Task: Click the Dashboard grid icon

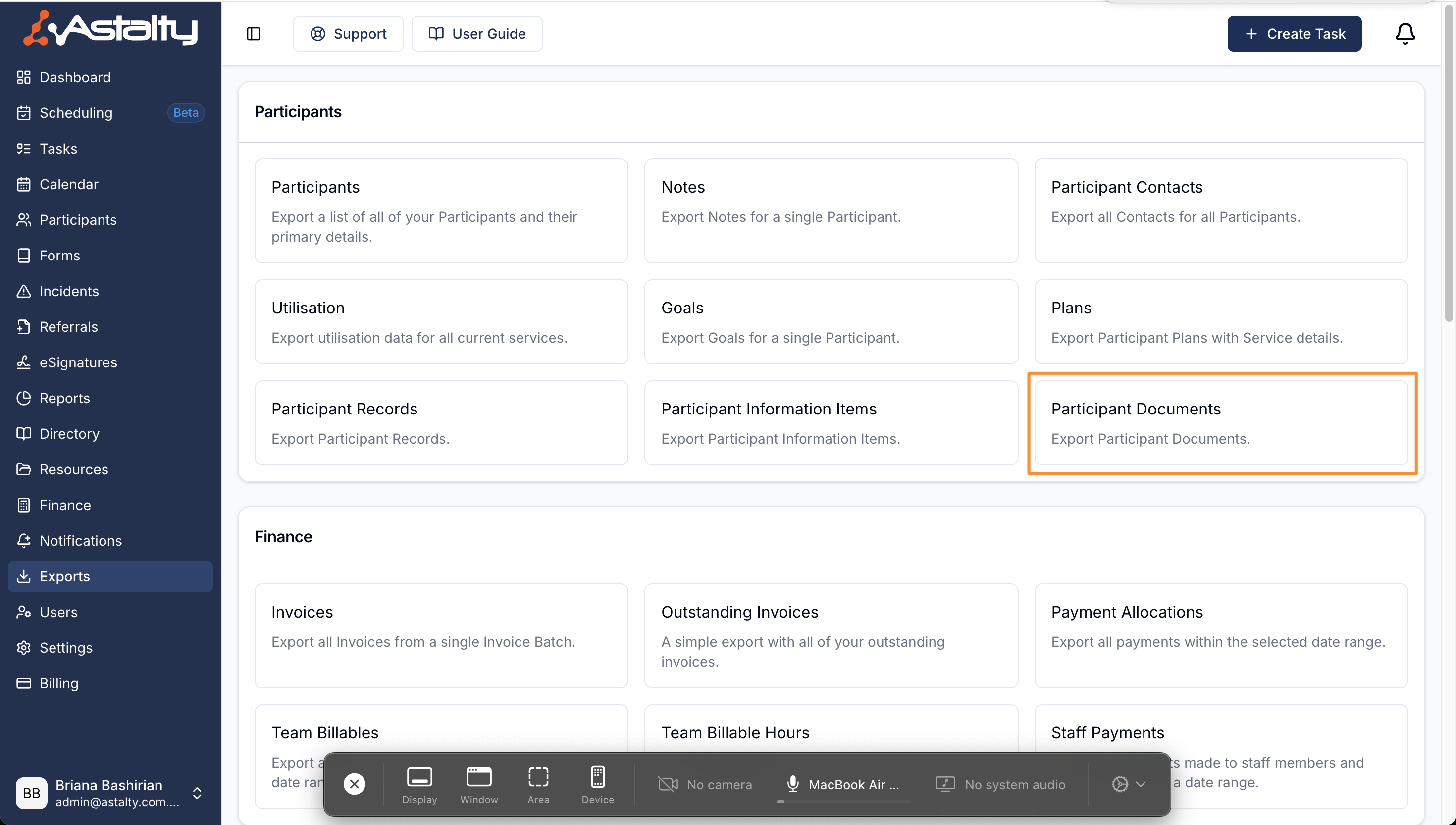Action: coord(23,77)
